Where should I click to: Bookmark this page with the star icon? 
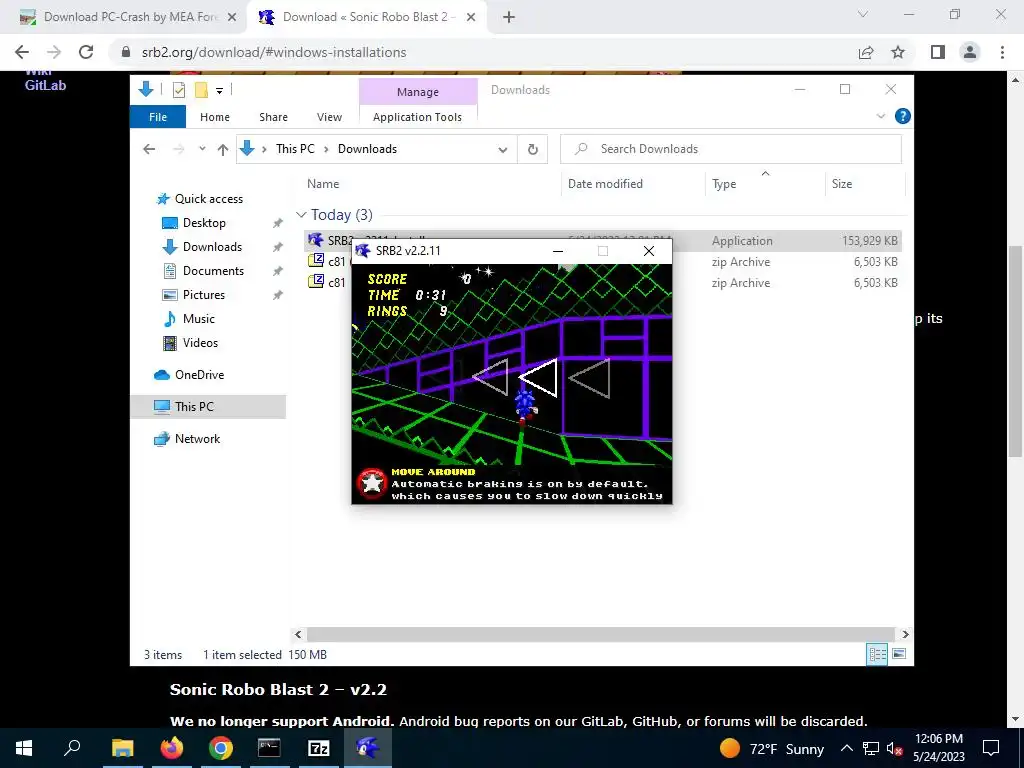898,52
